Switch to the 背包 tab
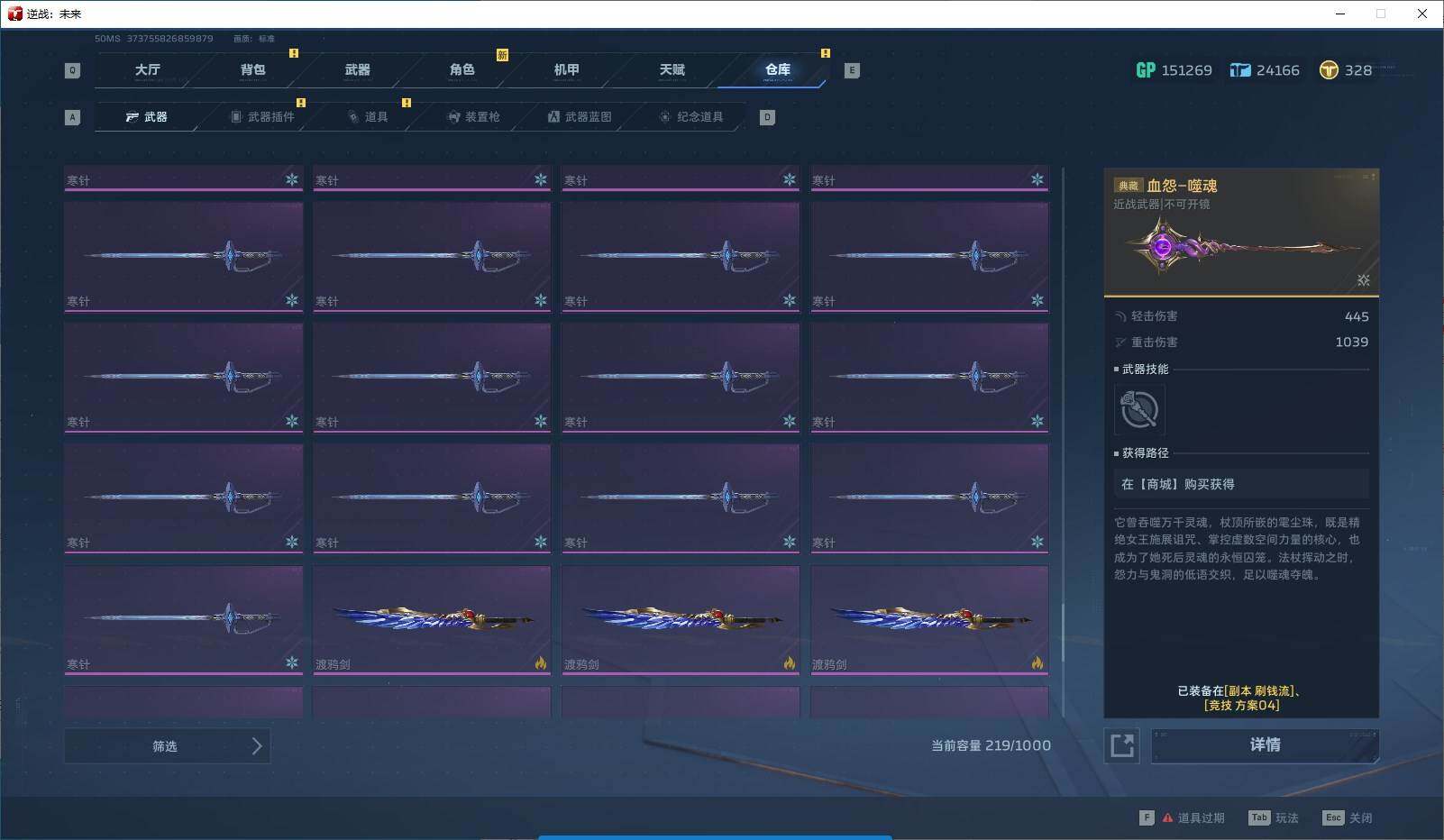This screenshot has width=1444, height=840. click(x=252, y=69)
